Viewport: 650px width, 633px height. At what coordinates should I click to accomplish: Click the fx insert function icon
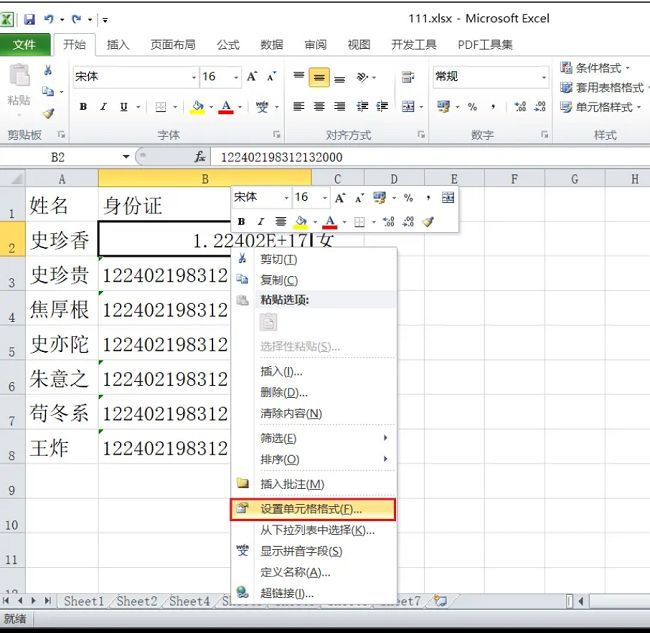200,157
